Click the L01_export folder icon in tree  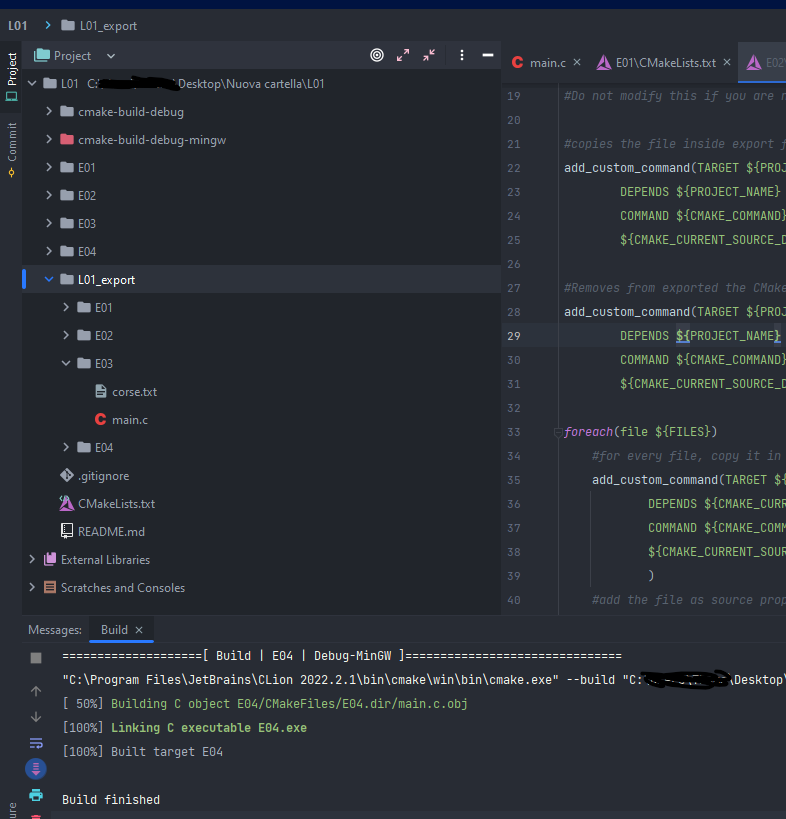point(66,279)
